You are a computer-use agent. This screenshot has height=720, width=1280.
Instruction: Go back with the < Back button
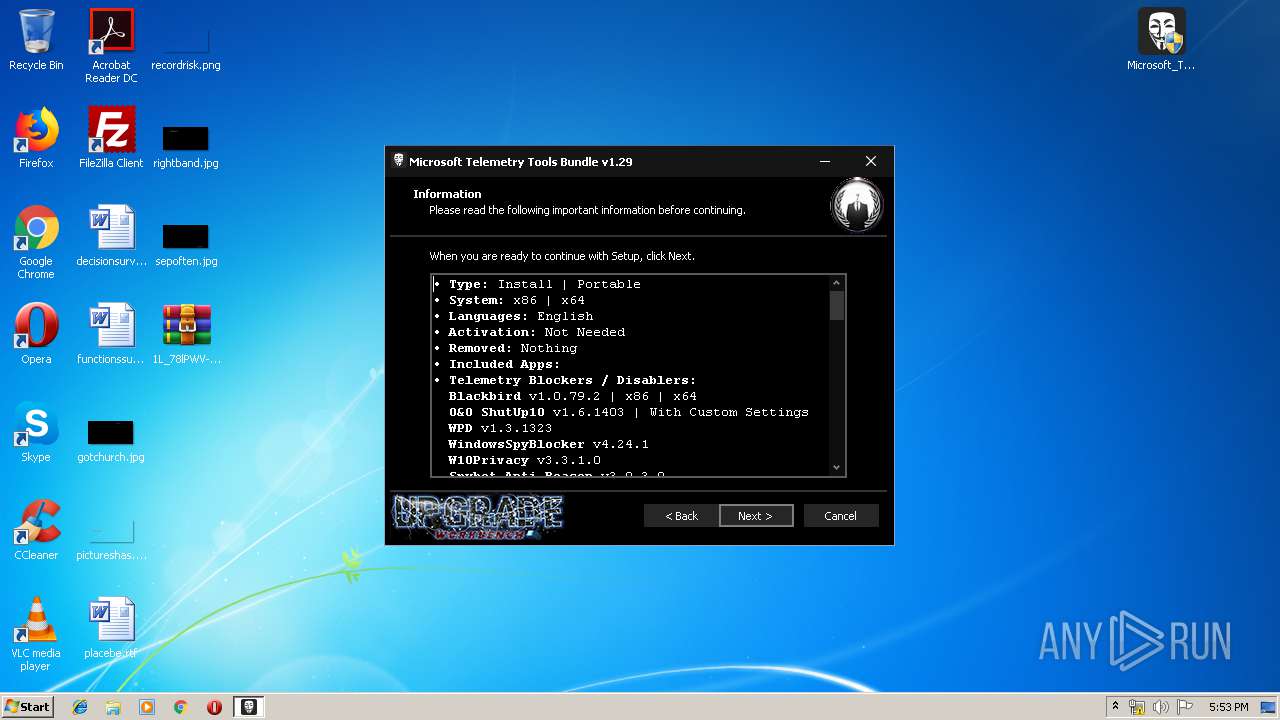(681, 516)
